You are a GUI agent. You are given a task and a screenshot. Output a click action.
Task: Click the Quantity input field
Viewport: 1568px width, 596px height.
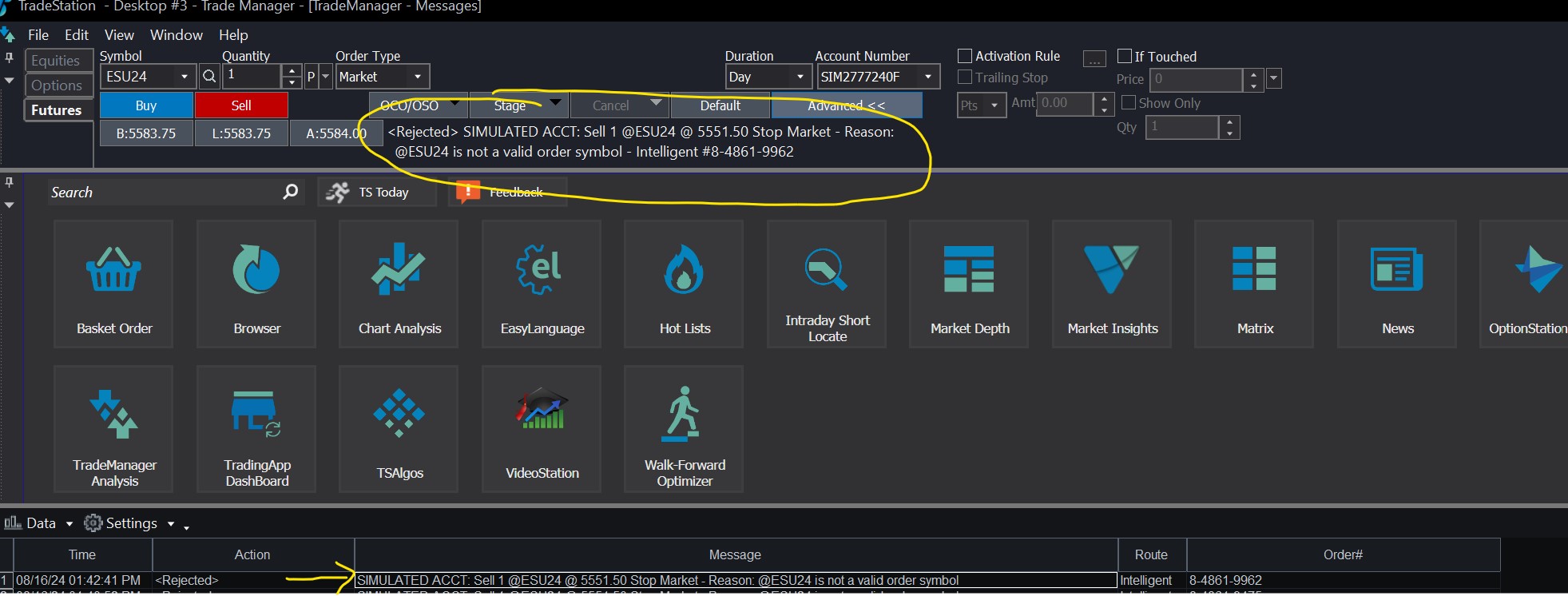pyautogui.click(x=252, y=77)
